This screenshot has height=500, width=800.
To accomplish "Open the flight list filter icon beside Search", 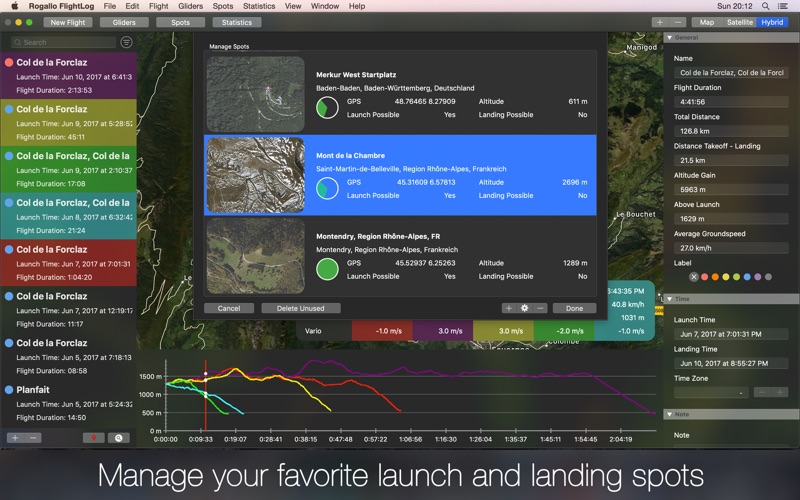I will click(x=126, y=42).
